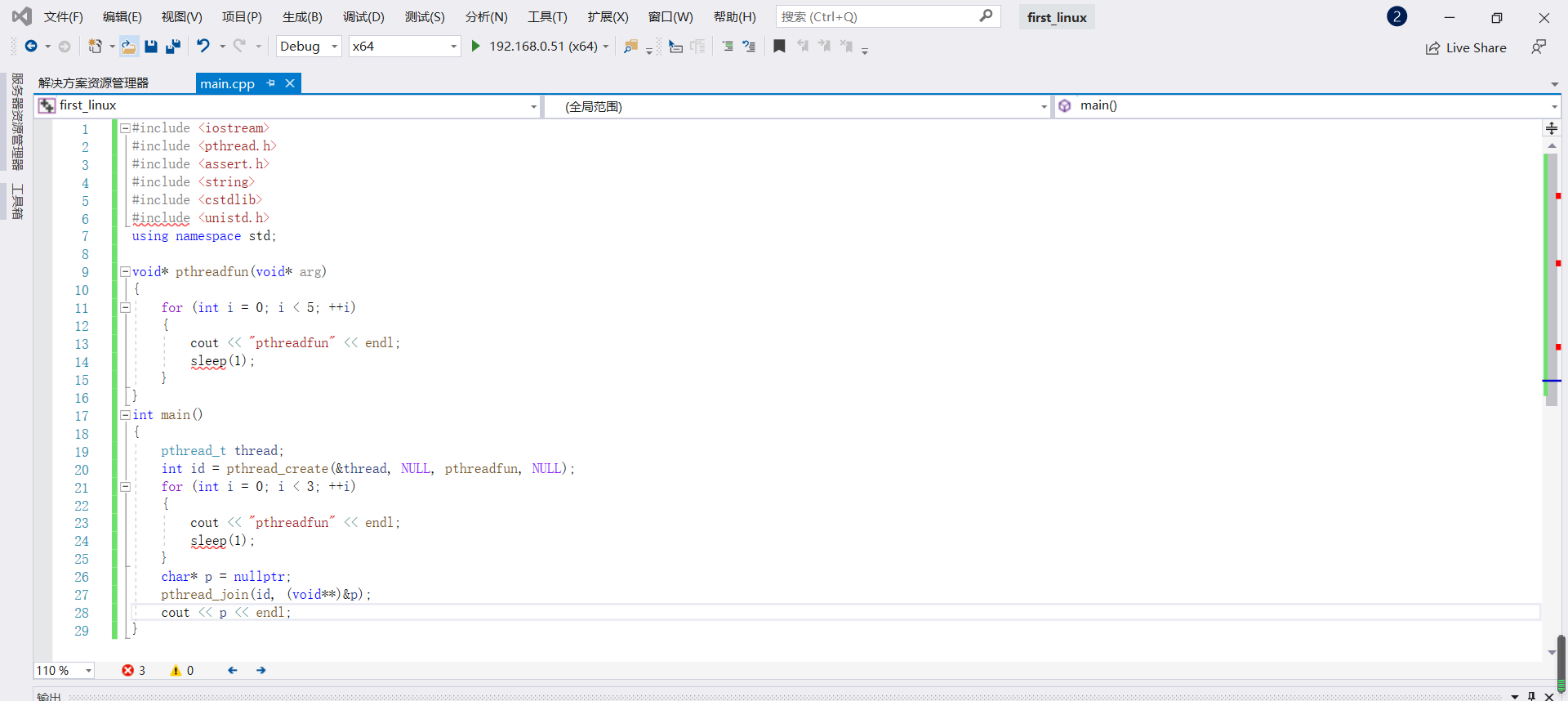The width and height of the screenshot is (1568, 701).
Task: Click the previous bookmark icon
Action: (x=803, y=47)
